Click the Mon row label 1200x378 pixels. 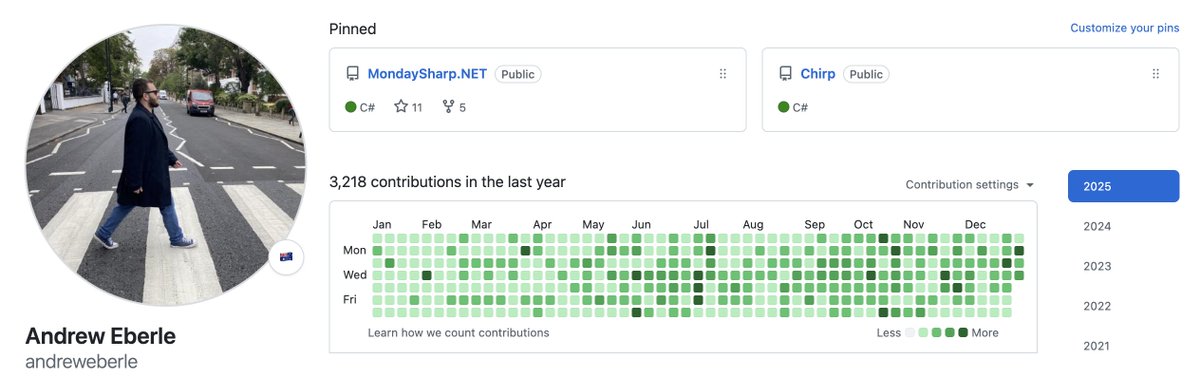(x=355, y=250)
